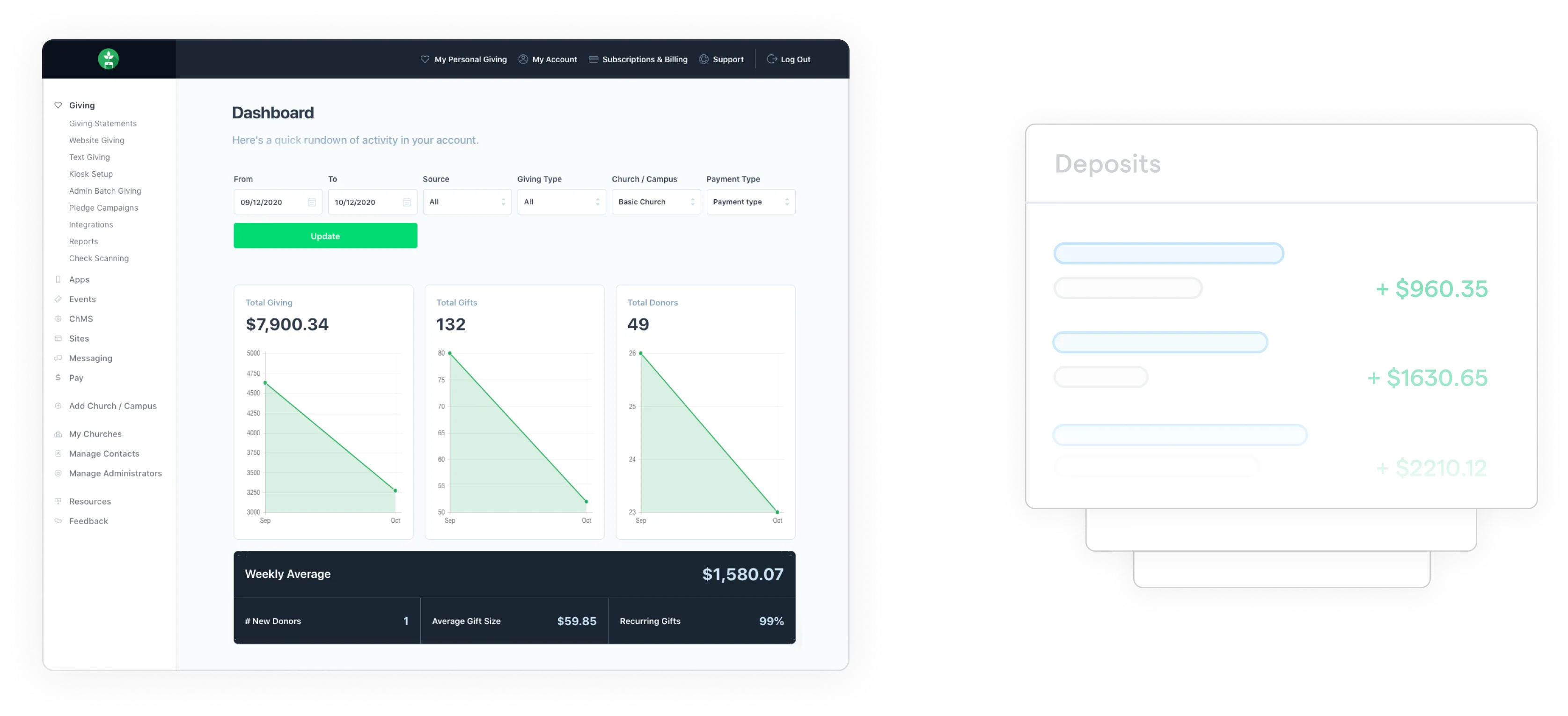This screenshot has height=716, width=1568.
Task: Click the Apps icon in sidebar
Action: pyautogui.click(x=58, y=279)
